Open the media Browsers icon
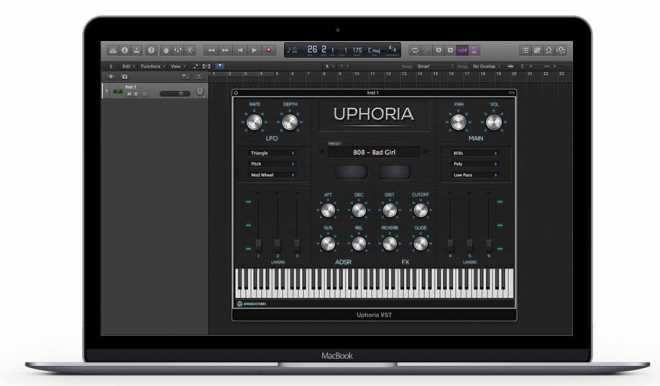This screenshot has width=660, height=386. pos(561,51)
